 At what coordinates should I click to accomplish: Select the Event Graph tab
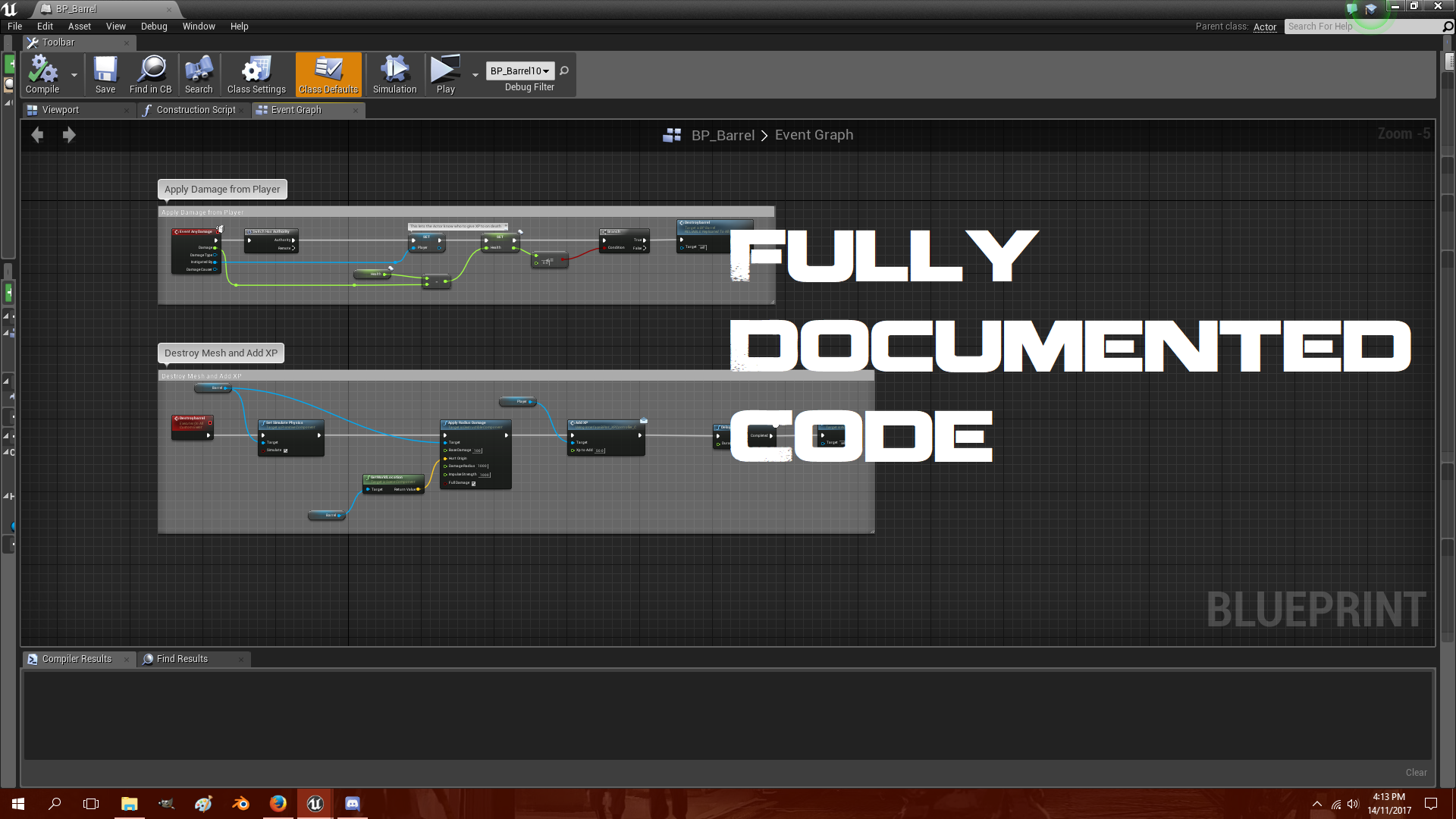coord(295,109)
